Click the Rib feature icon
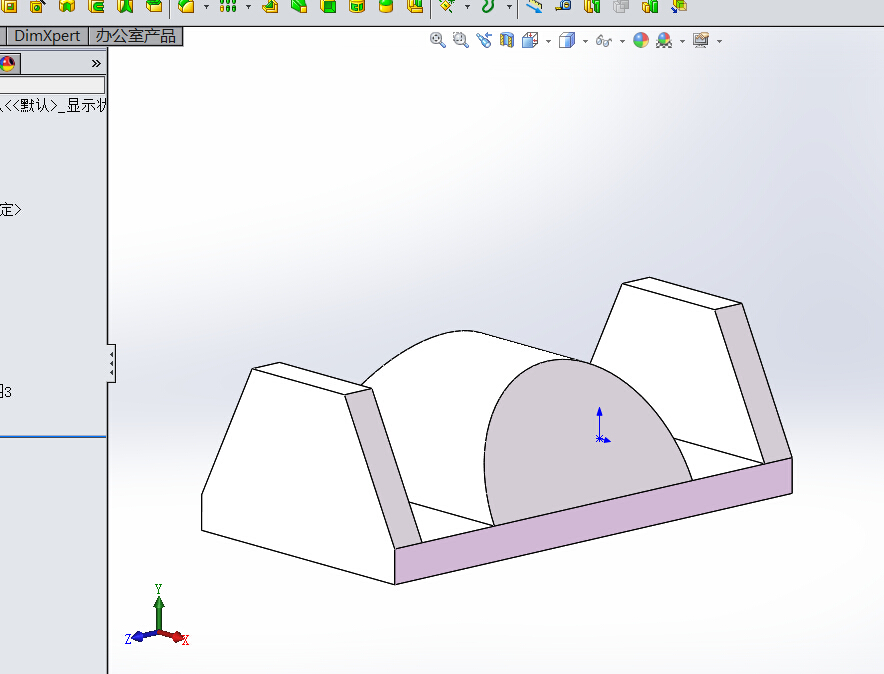This screenshot has width=884, height=674. coord(270,6)
